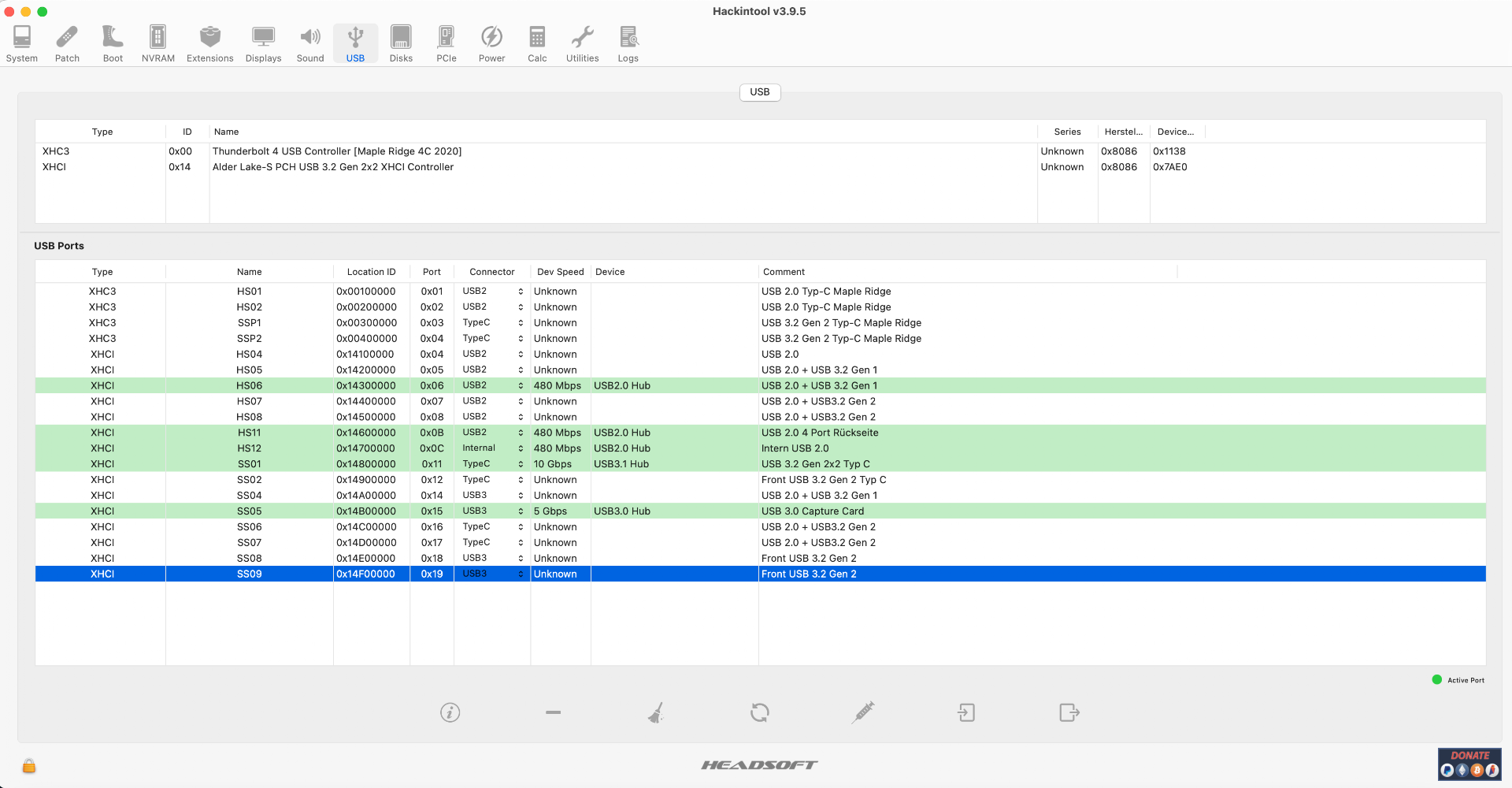Click location ID 0x14A00000
Image resolution: width=1512 pixels, height=788 pixels.
(x=367, y=496)
